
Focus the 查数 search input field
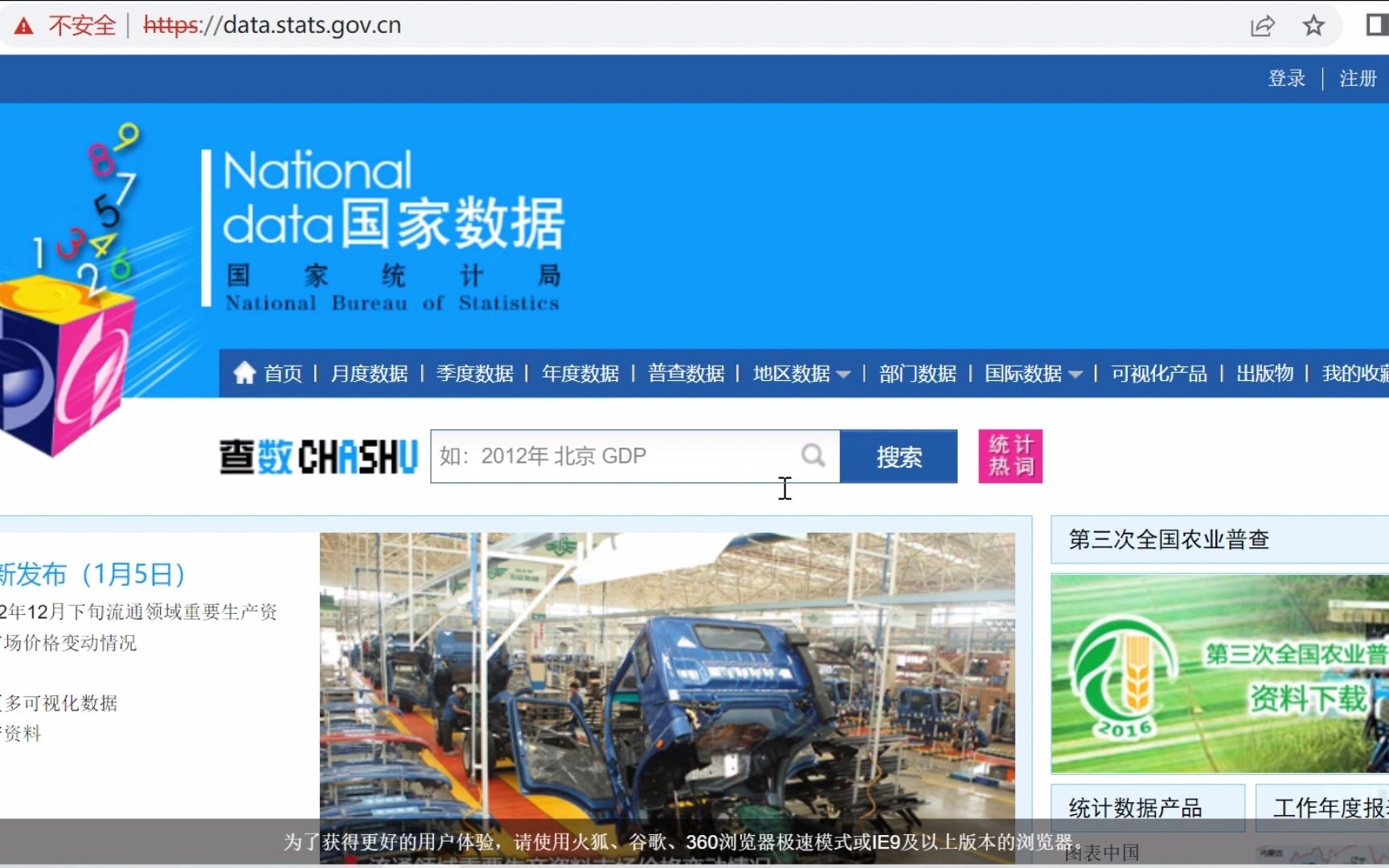[x=635, y=457]
